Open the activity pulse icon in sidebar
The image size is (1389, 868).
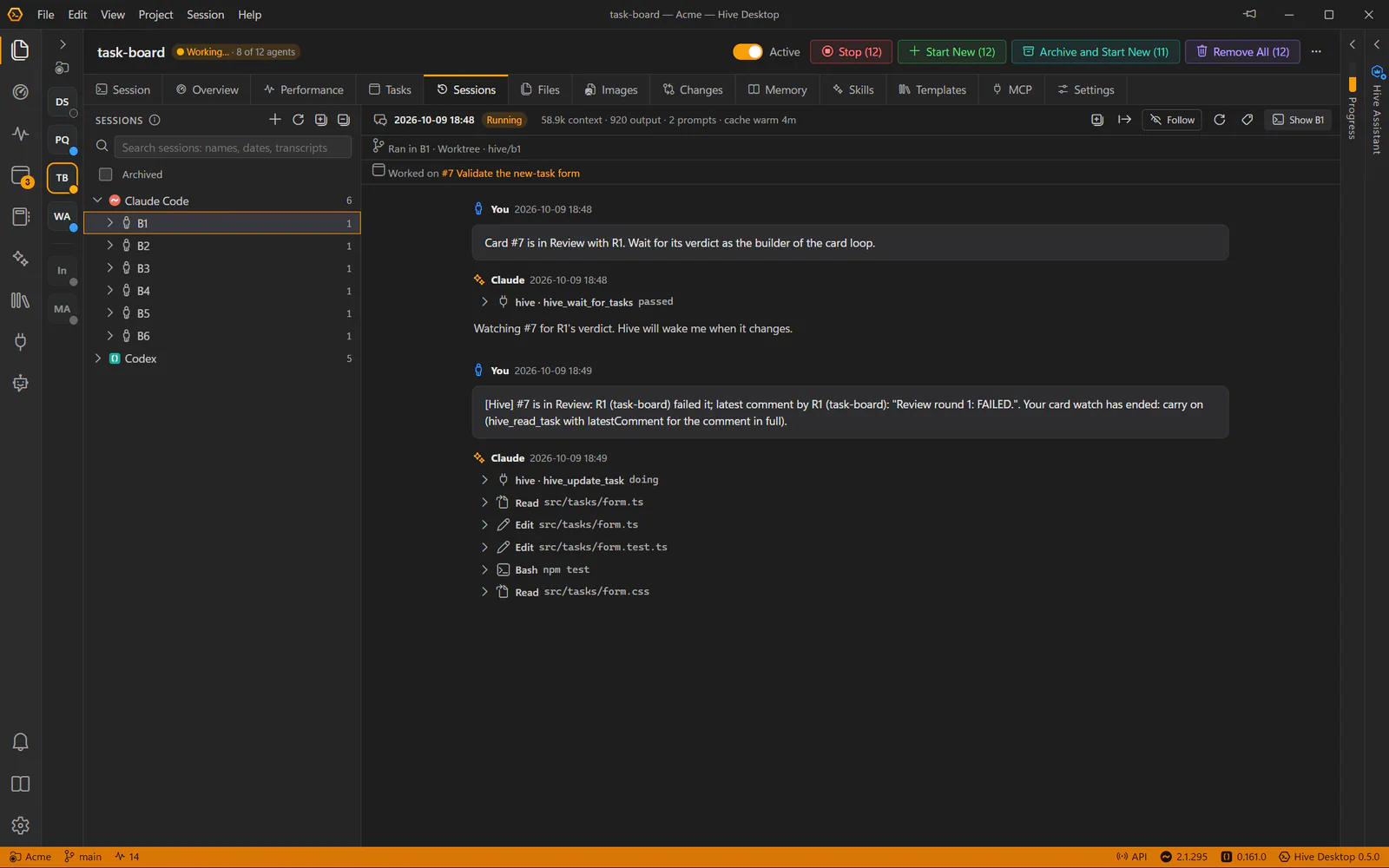[20, 134]
